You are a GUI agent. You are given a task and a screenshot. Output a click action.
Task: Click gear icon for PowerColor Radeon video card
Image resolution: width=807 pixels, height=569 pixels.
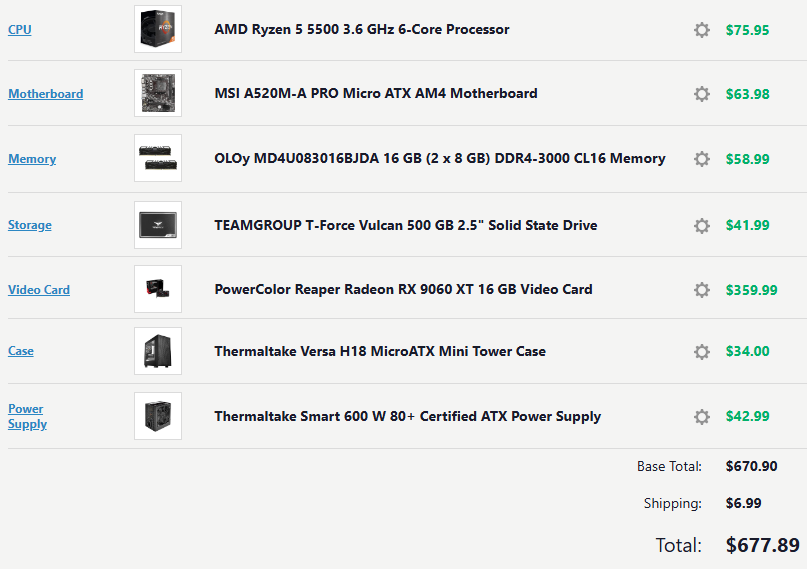point(702,290)
